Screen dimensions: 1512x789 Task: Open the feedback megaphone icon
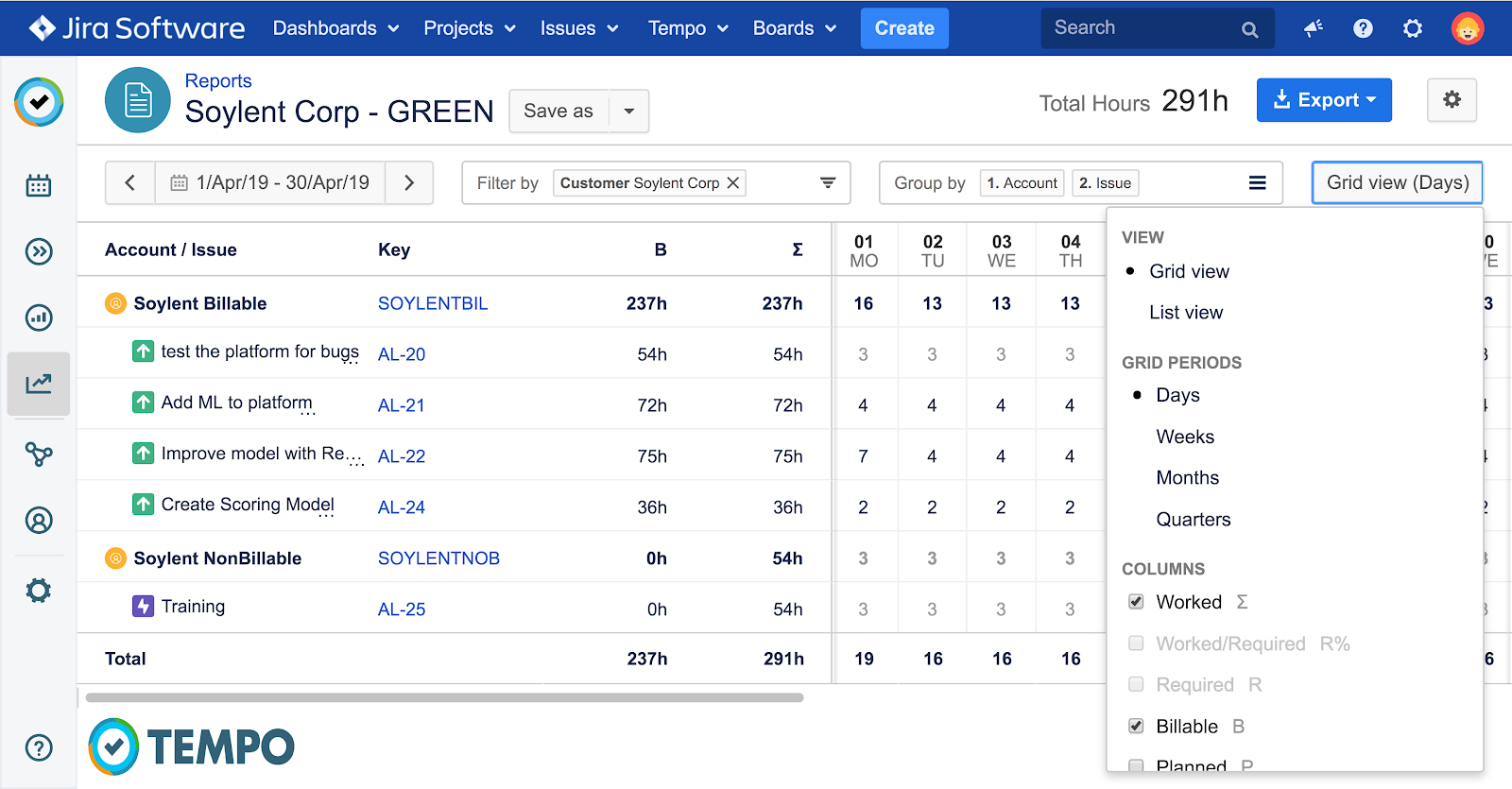coord(1314,28)
